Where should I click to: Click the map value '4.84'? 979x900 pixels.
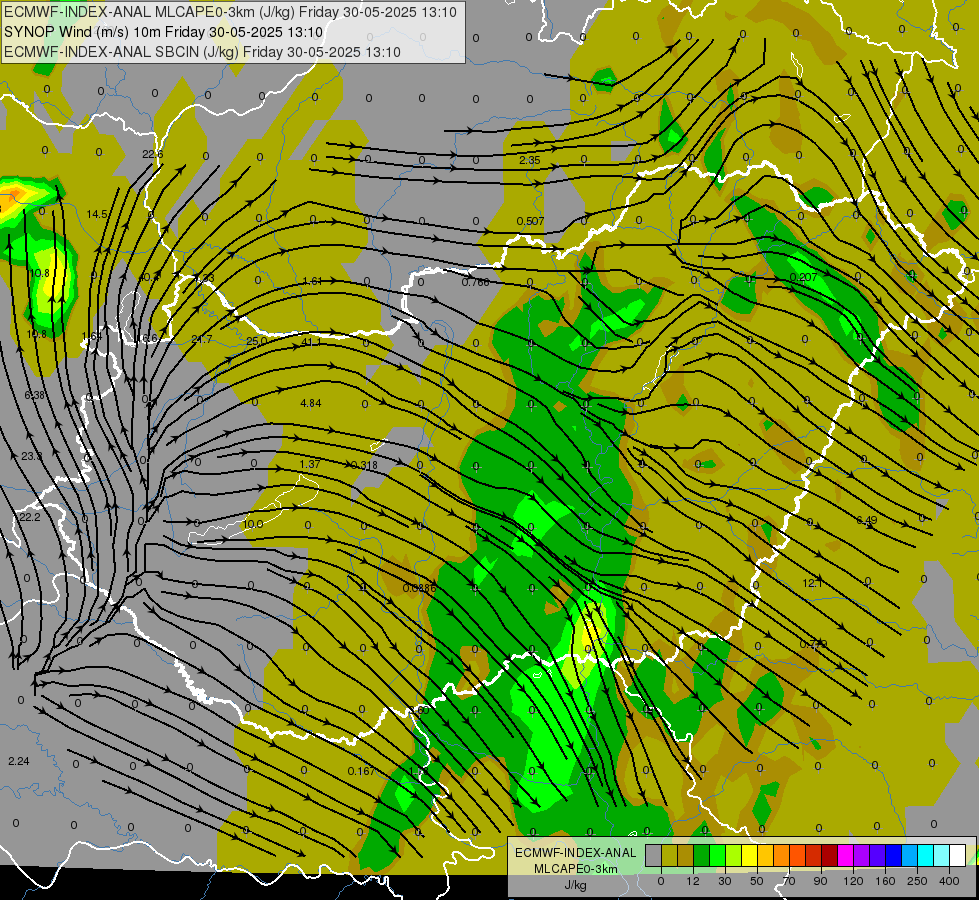[310, 403]
